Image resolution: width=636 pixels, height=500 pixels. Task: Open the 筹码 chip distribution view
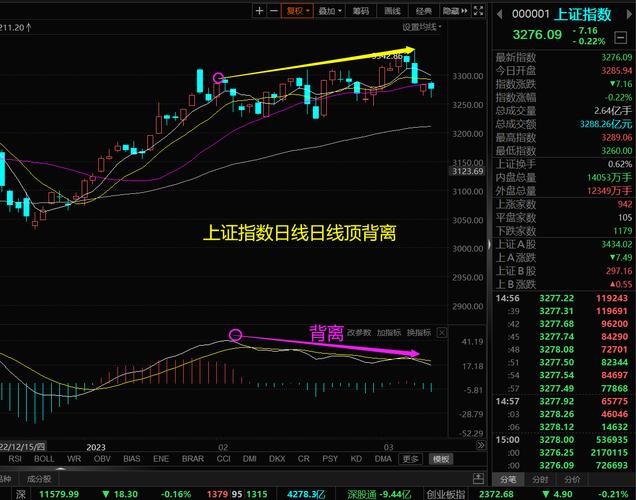[360, 11]
